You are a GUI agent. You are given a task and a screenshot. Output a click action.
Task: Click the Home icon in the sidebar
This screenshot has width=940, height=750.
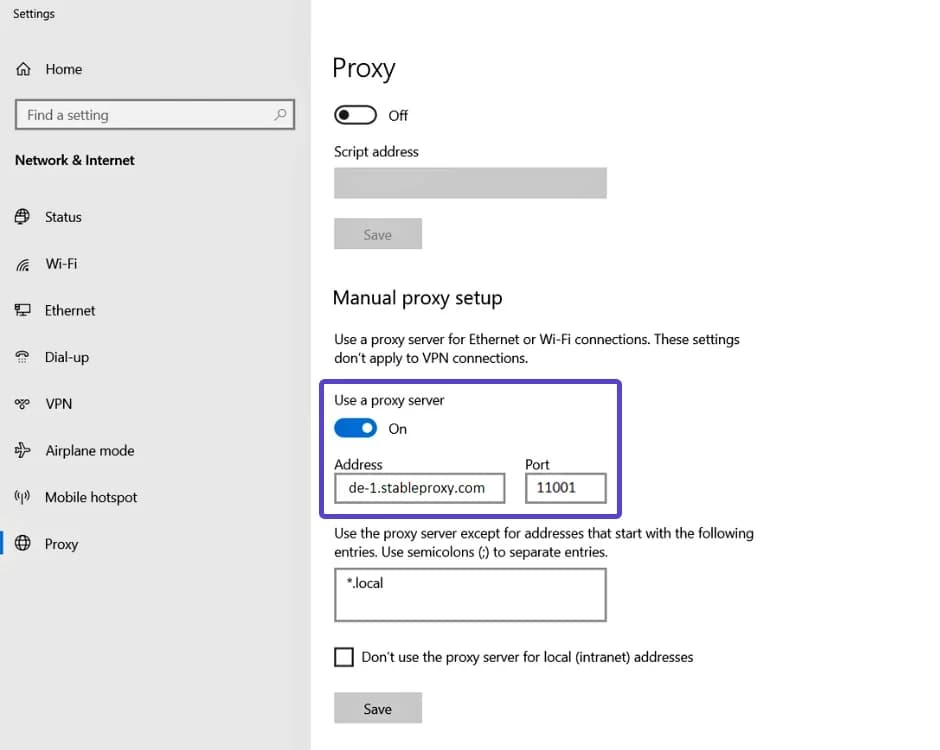pos(23,68)
